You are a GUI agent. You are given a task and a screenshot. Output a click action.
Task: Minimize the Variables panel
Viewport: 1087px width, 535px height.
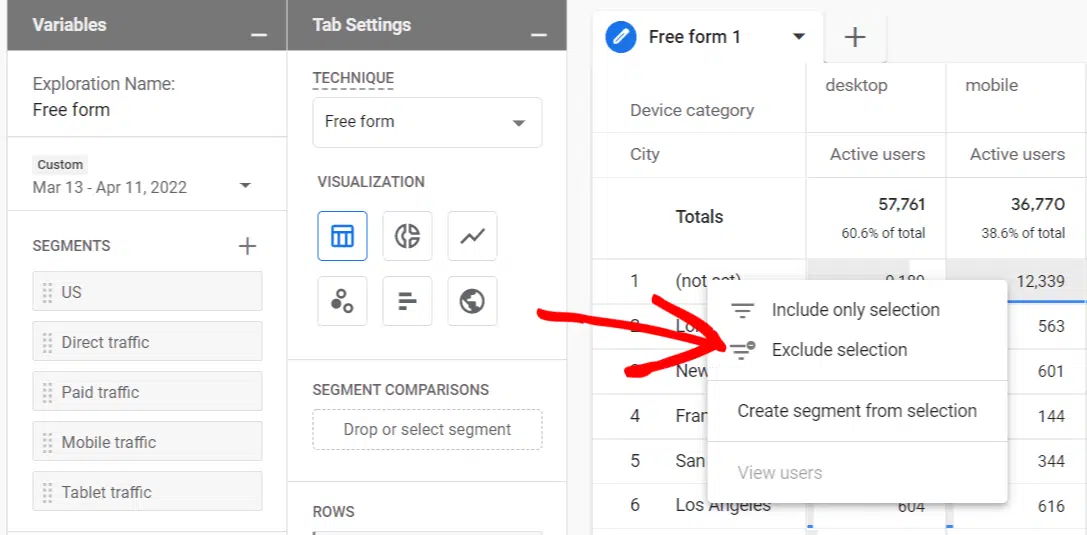point(259,35)
